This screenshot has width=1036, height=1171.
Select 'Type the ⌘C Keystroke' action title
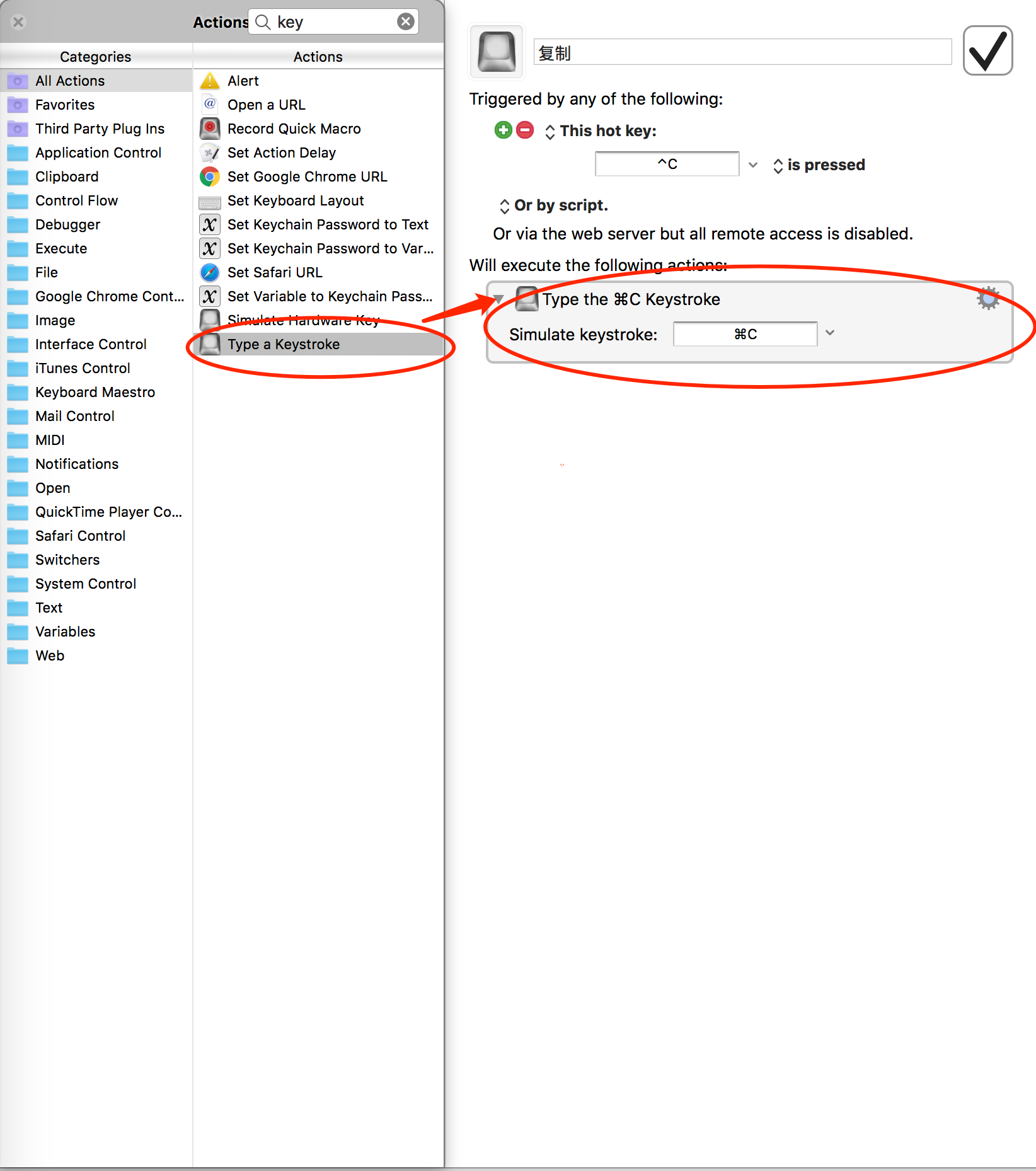tap(631, 299)
